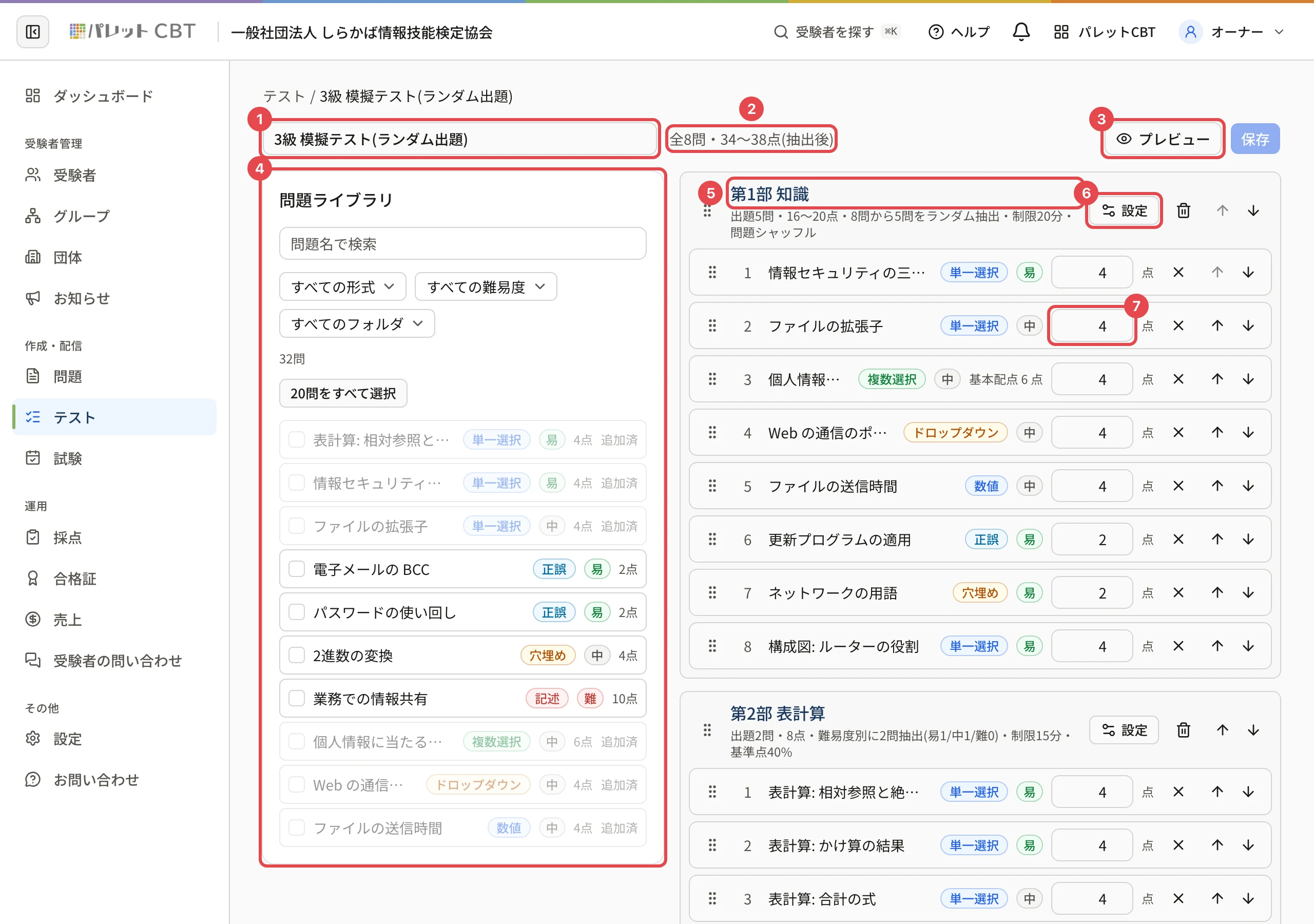Remove the 更新プログラムの適用 question
Viewport: 1314px width, 924px height.
[1178, 540]
